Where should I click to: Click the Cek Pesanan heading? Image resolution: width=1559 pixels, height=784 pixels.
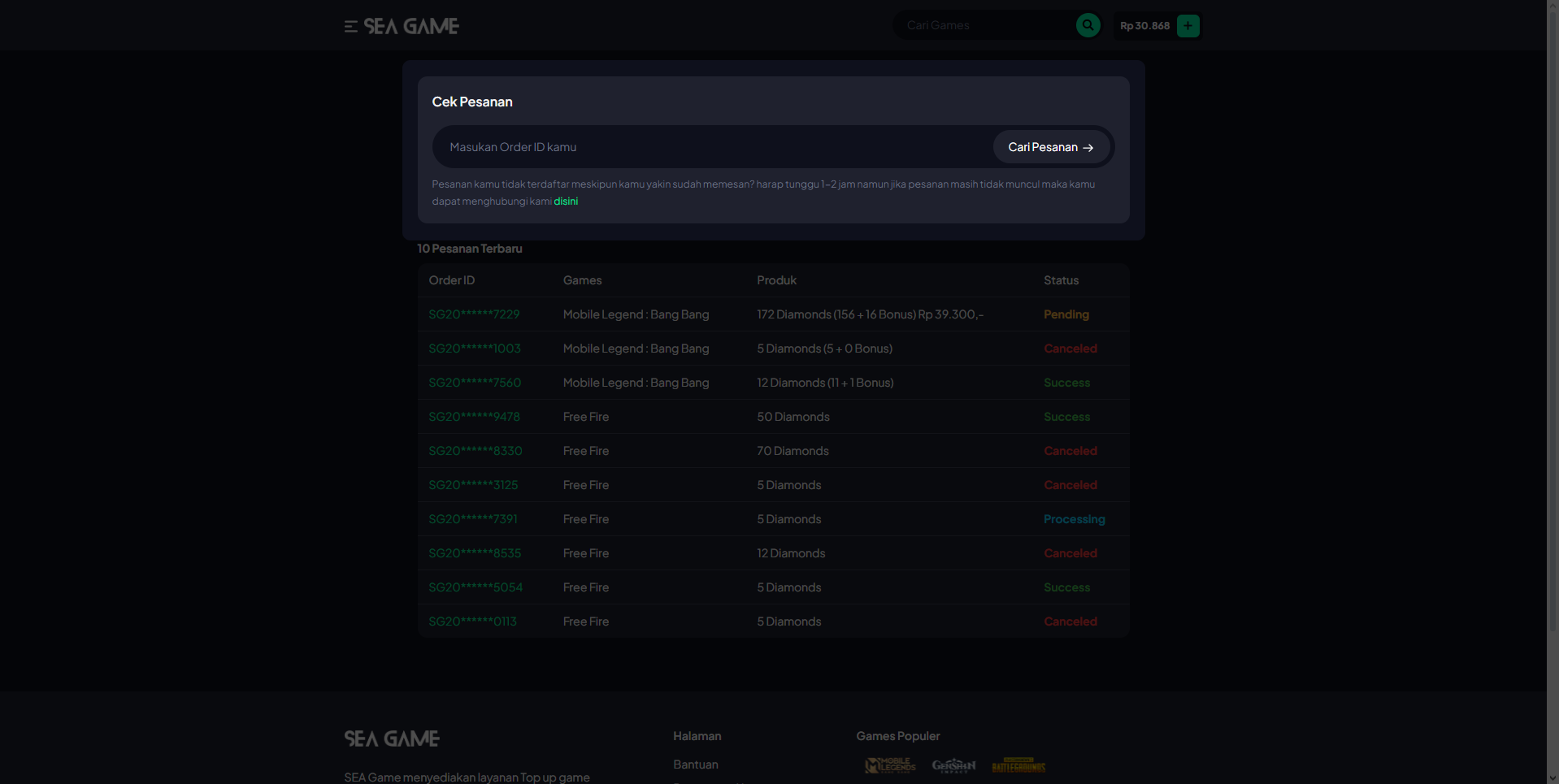[472, 102]
